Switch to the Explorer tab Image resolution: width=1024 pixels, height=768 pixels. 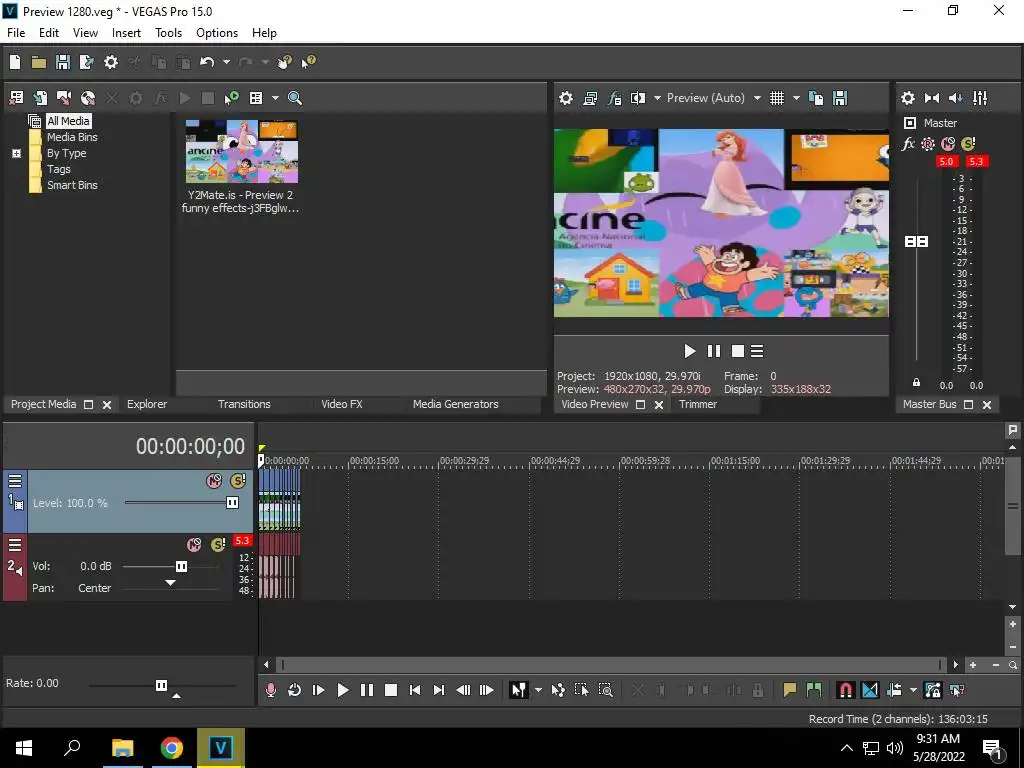tap(147, 404)
